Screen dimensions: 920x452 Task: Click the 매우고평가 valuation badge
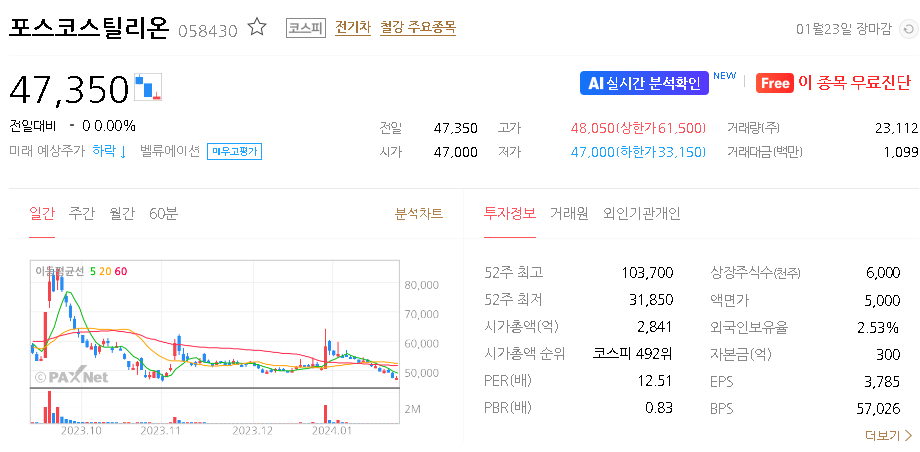point(235,152)
